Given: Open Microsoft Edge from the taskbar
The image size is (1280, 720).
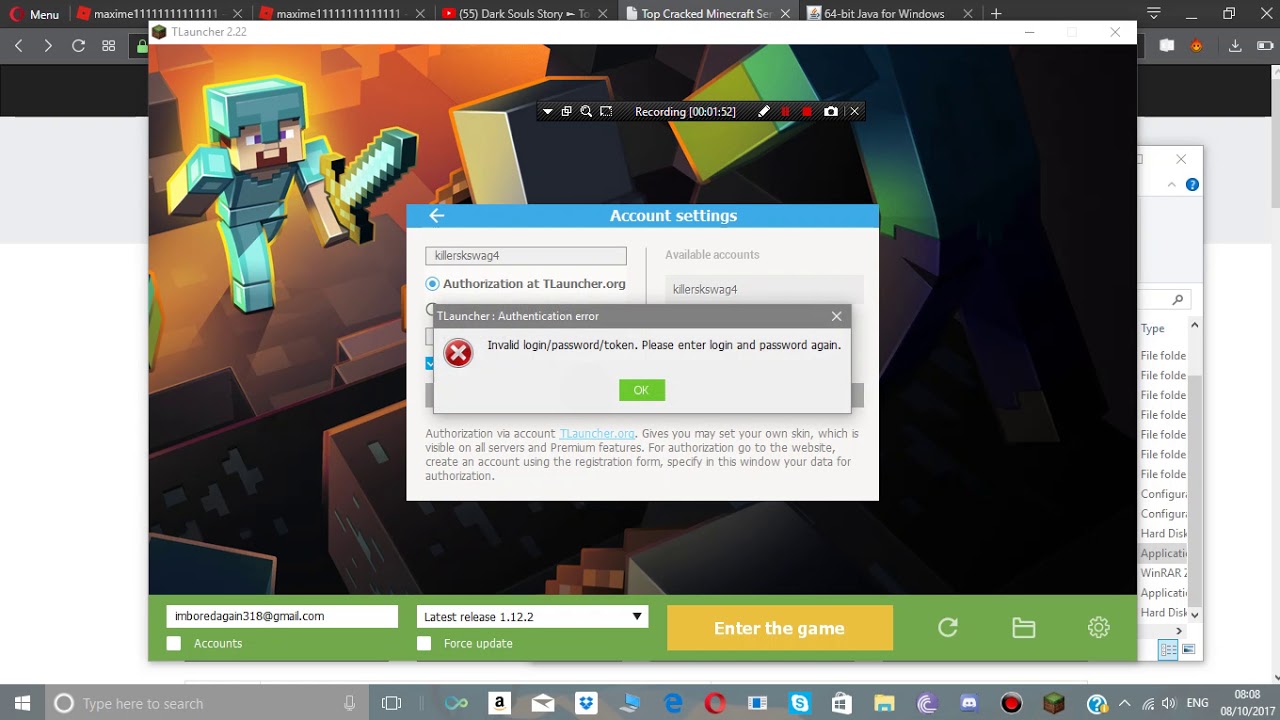Looking at the screenshot, I should click(673, 703).
